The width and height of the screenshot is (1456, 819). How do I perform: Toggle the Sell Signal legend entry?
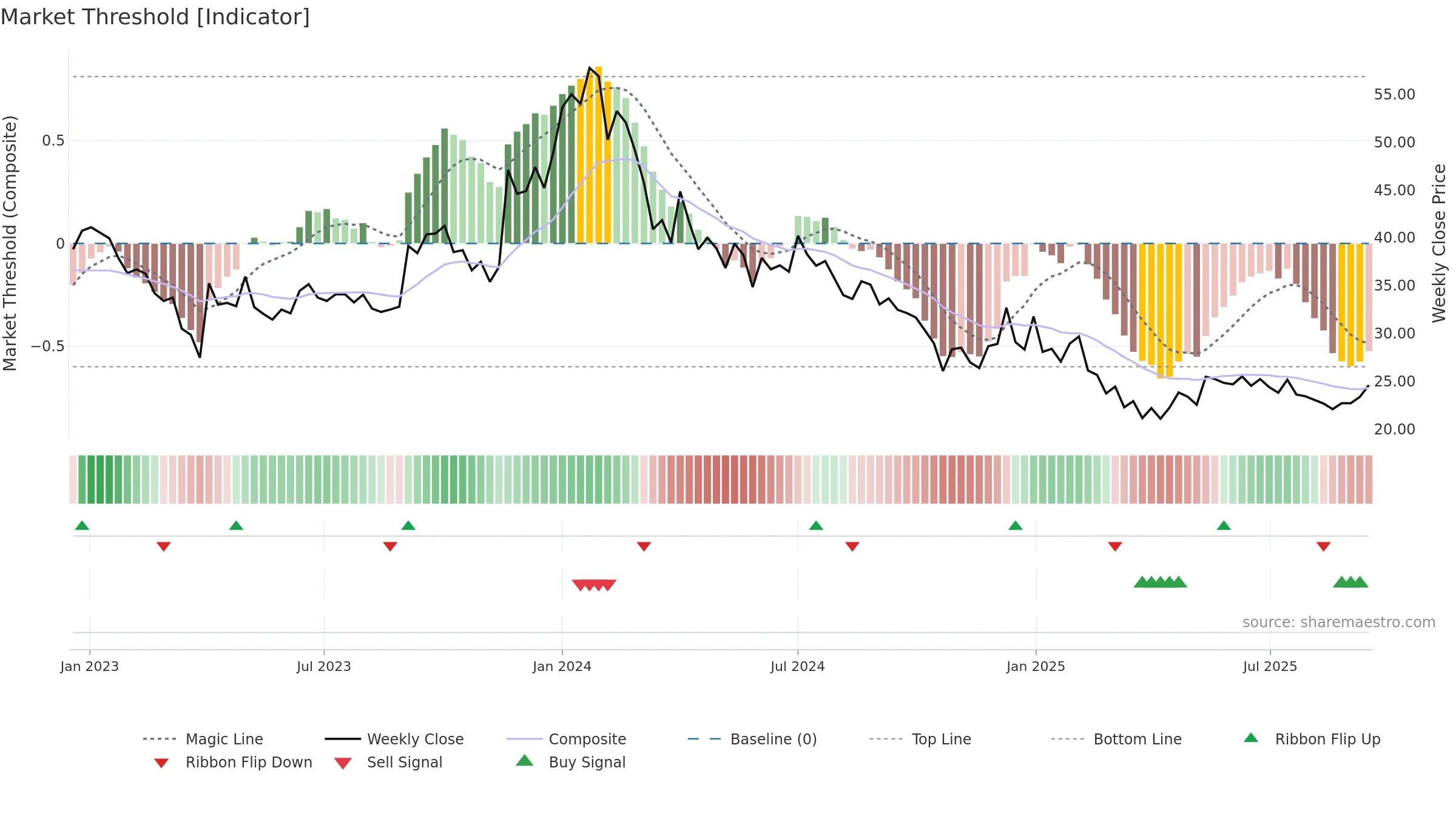click(x=388, y=762)
